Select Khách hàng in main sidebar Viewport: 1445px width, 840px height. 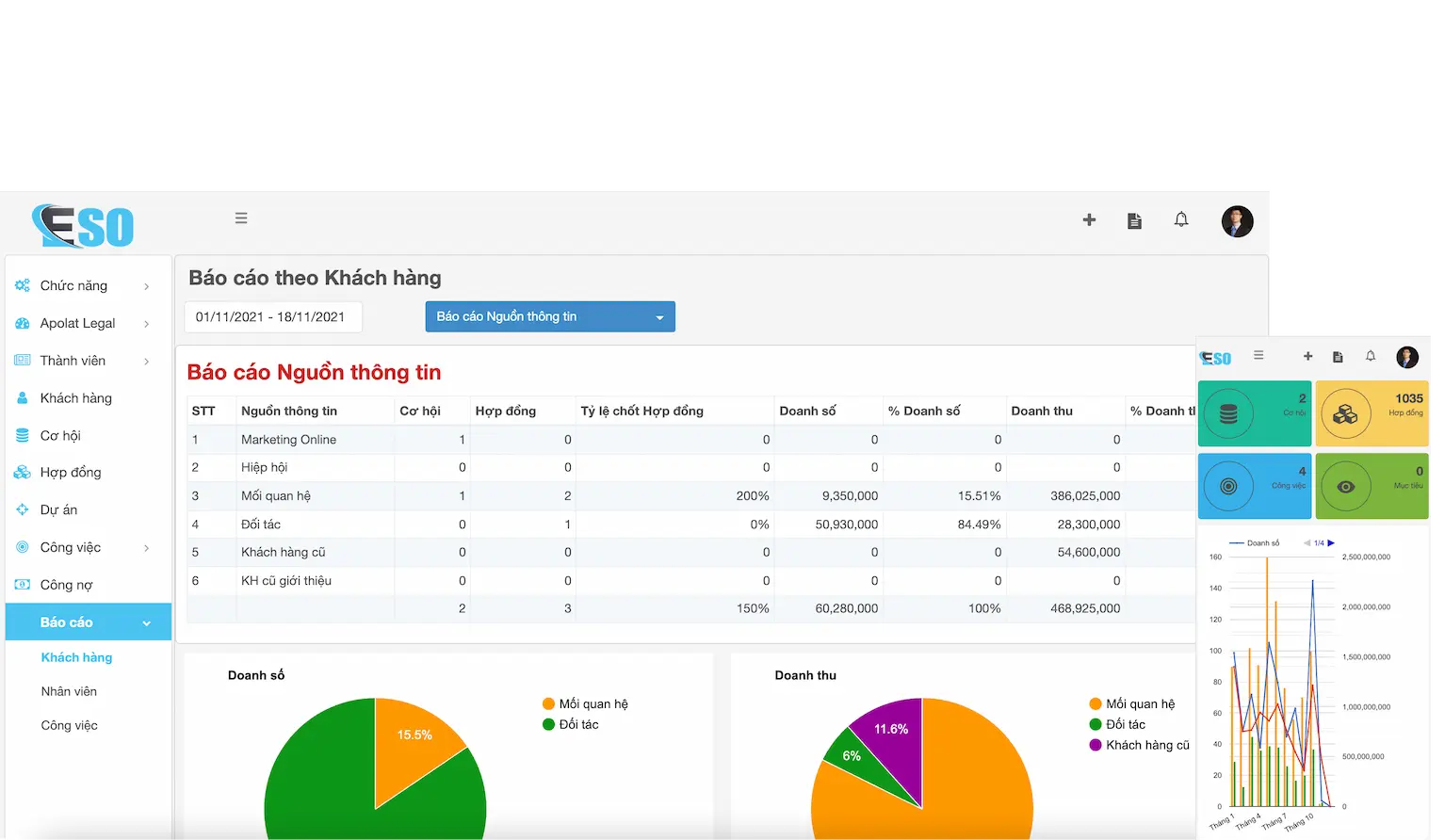[x=75, y=397]
